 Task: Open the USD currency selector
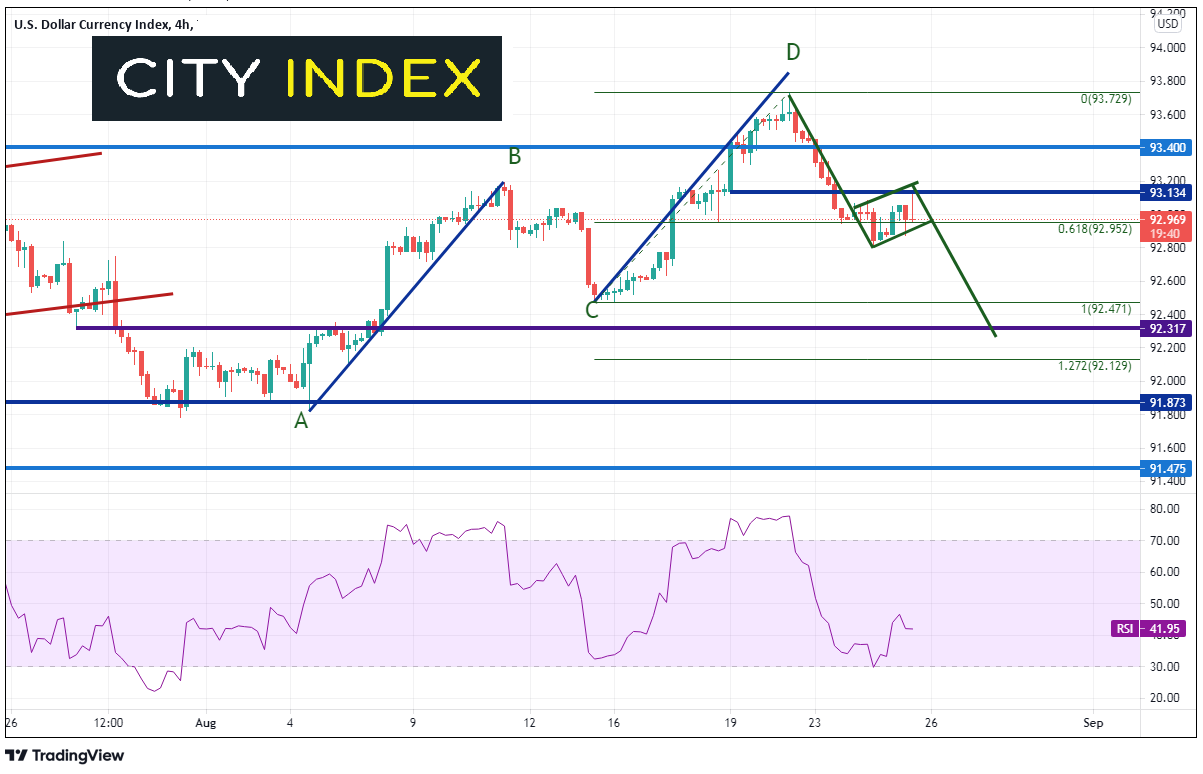coord(1167,22)
